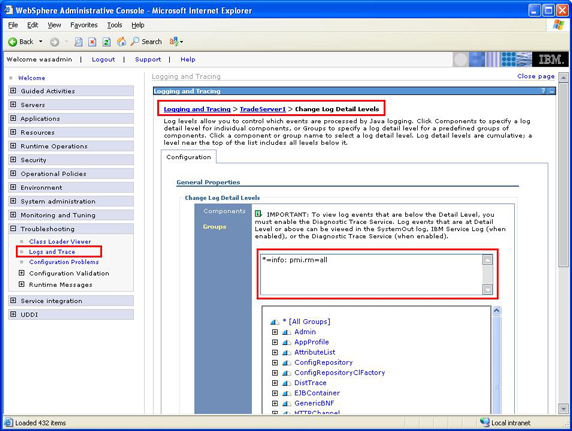Image resolution: width=572 pixels, height=431 pixels.
Task: Click the Welcome navigation link
Action: [x=32, y=78]
